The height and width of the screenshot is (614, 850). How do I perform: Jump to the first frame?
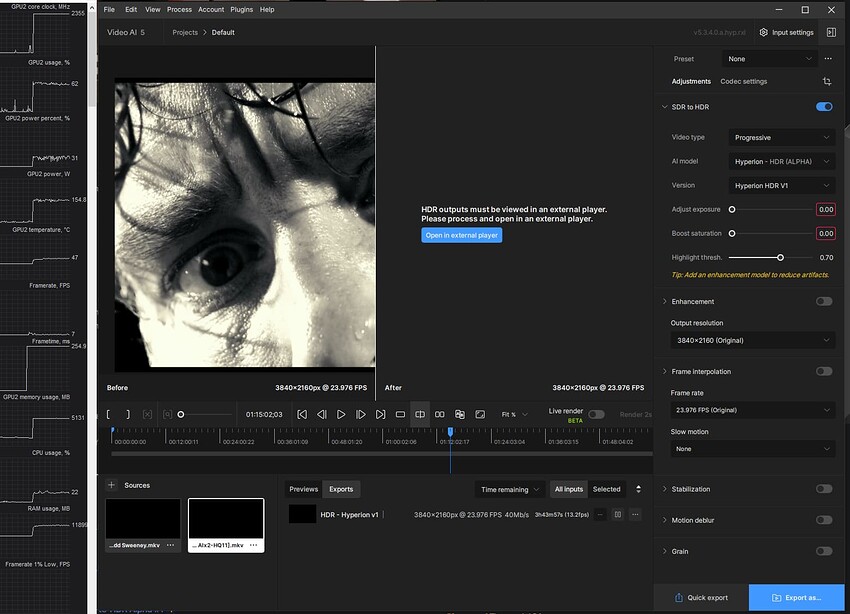tap(302, 414)
